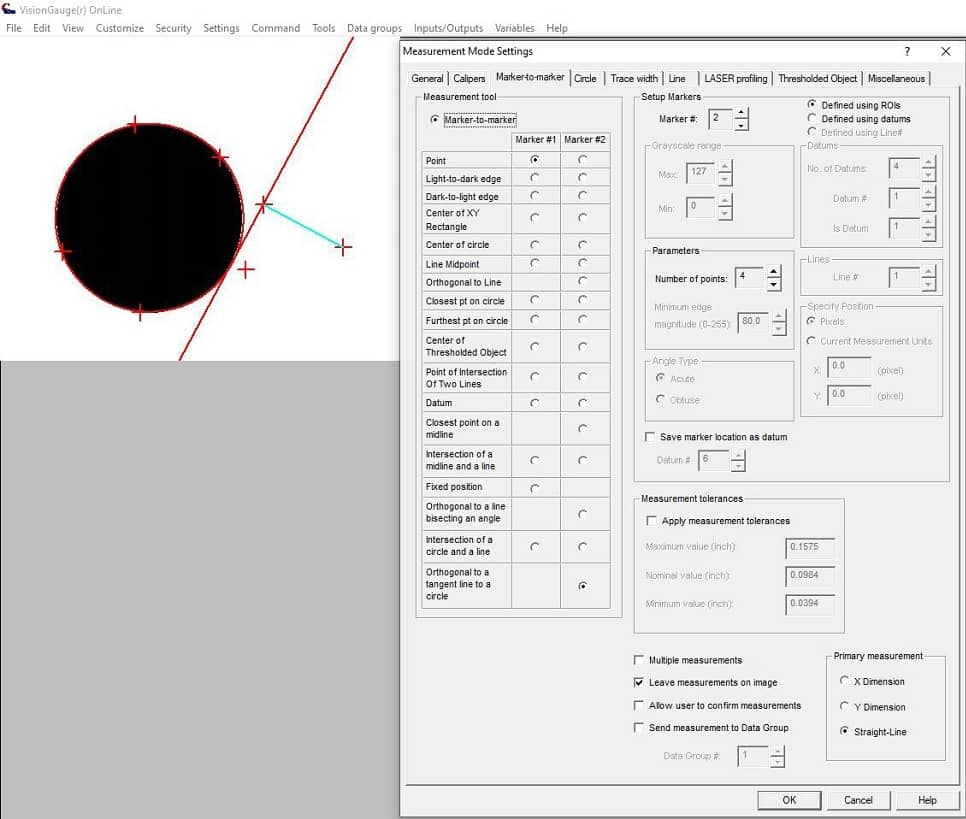Image resolution: width=966 pixels, height=819 pixels.
Task: Open the Customize menu
Action: point(120,28)
